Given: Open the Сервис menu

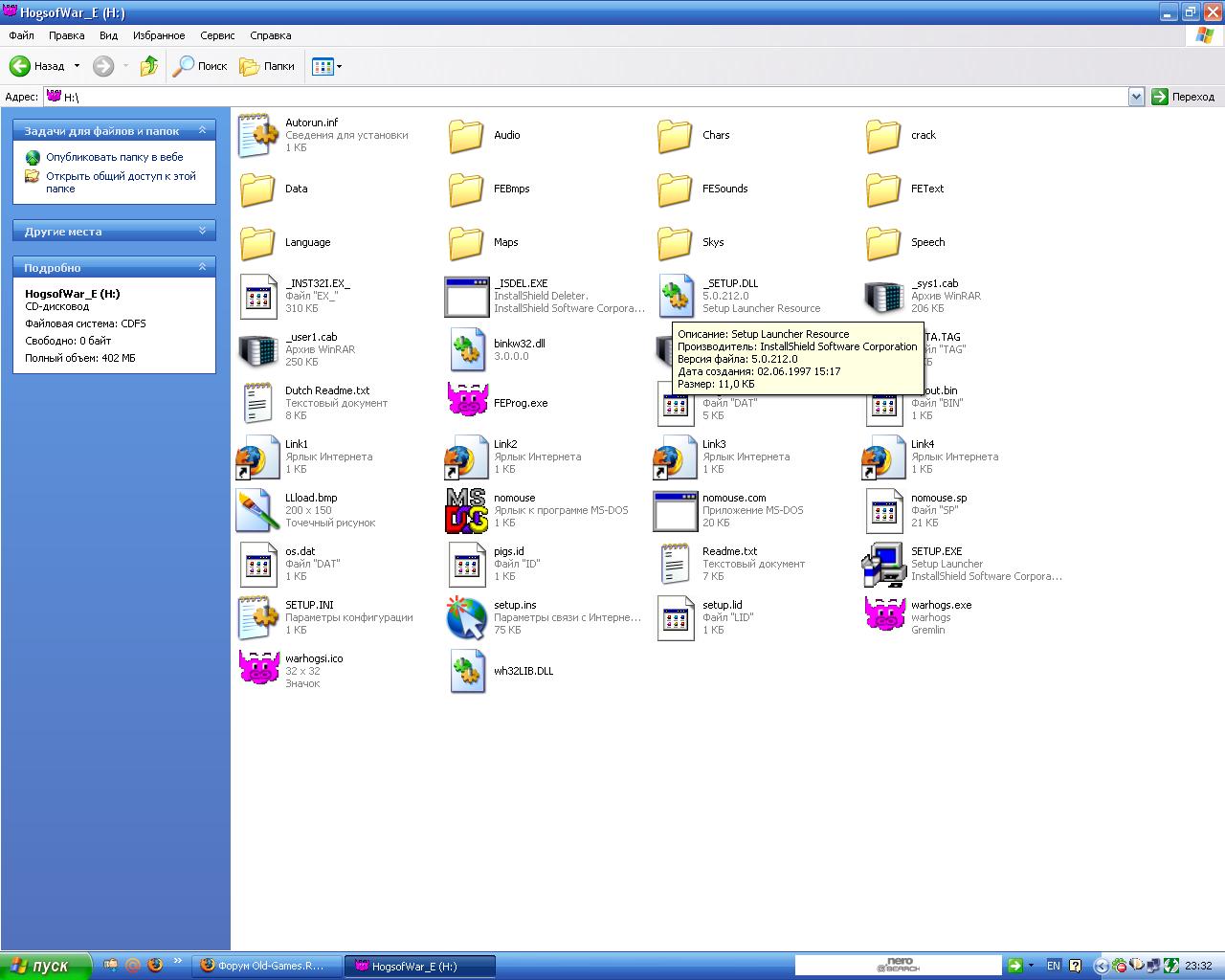Looking at the screenshot, I should coord(217,35).
